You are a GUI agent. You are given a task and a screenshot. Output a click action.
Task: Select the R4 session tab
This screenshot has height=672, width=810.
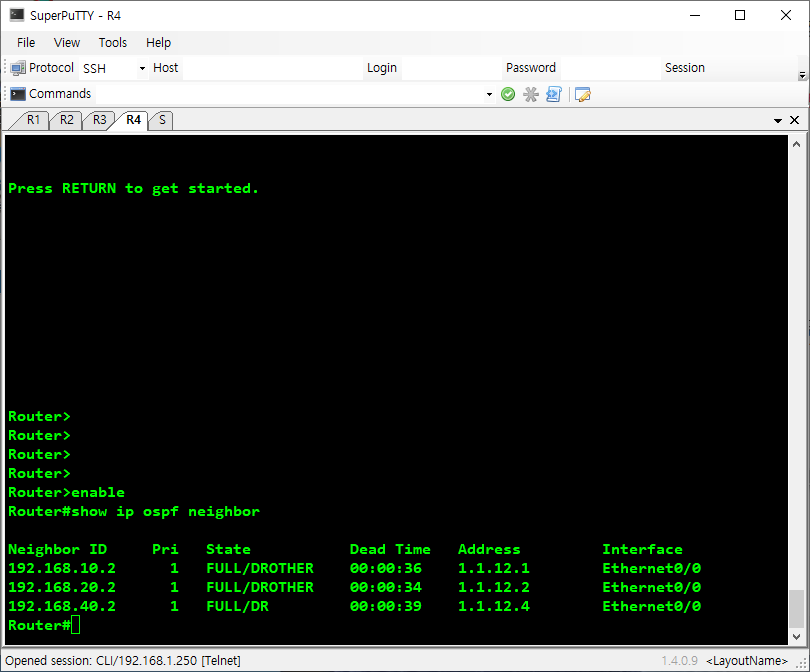[x=133, y=120]
